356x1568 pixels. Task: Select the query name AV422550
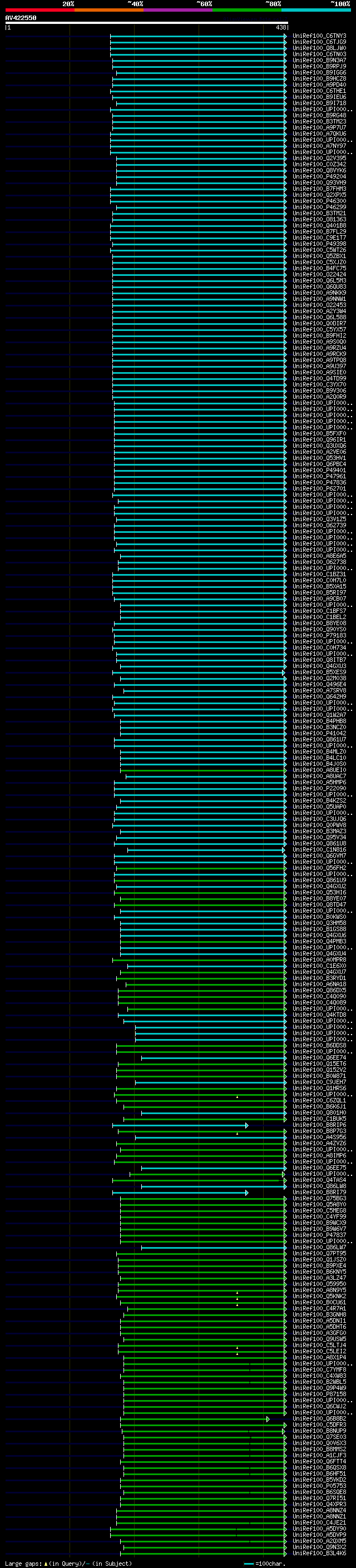(x=21, y=18)
